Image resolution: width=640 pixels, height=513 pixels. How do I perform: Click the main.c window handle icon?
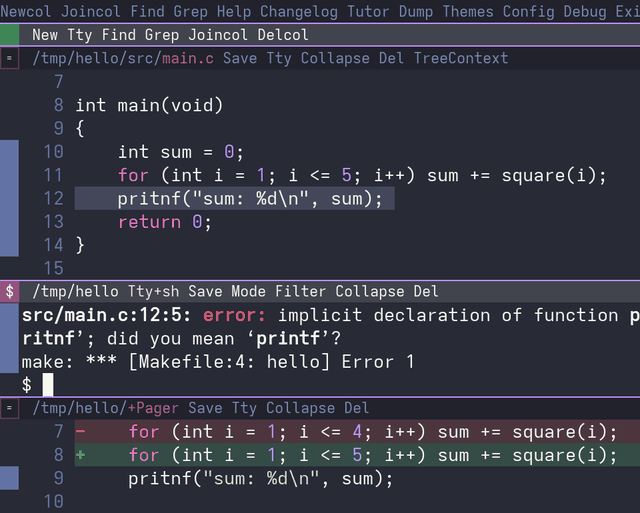[x=9, y=58]
